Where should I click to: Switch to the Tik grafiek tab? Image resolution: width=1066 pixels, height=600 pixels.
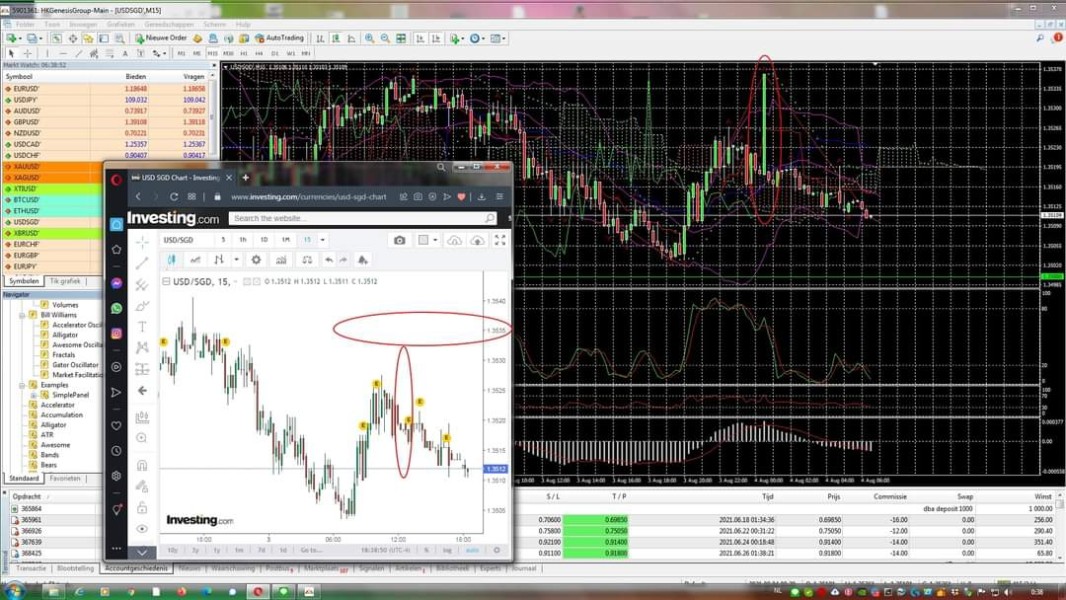(x=65, y=281)
